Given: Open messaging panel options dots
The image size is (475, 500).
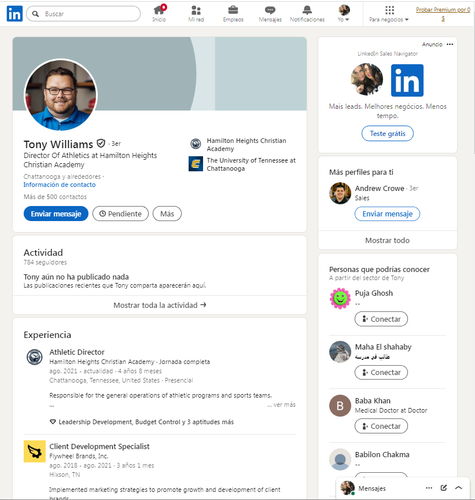Looking at the screenshot, I should click(x=429, y=488).
